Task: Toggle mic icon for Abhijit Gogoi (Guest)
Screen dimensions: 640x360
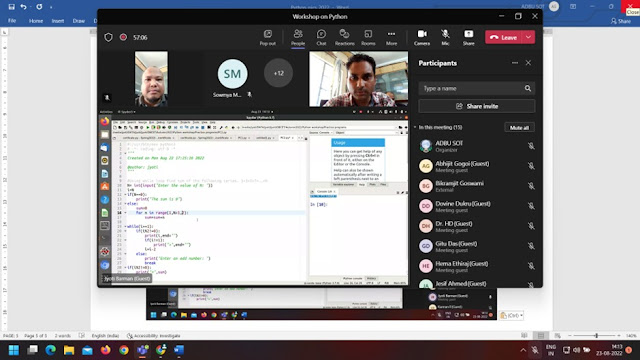Action: (531, 166)
